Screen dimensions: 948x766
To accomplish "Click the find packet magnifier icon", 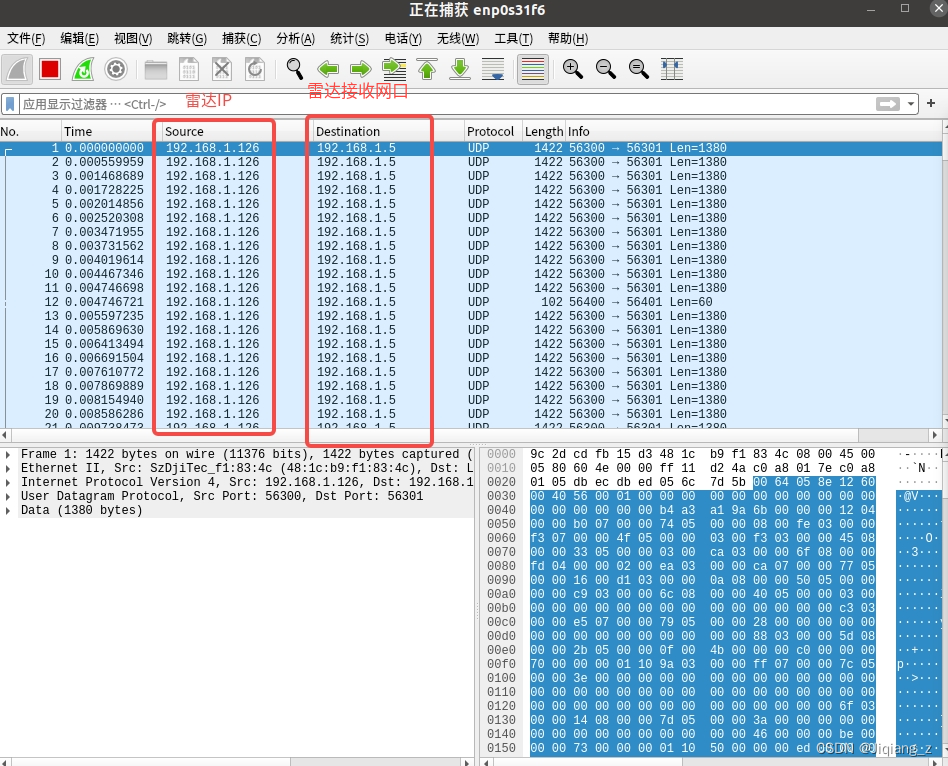I will (295, 69).
